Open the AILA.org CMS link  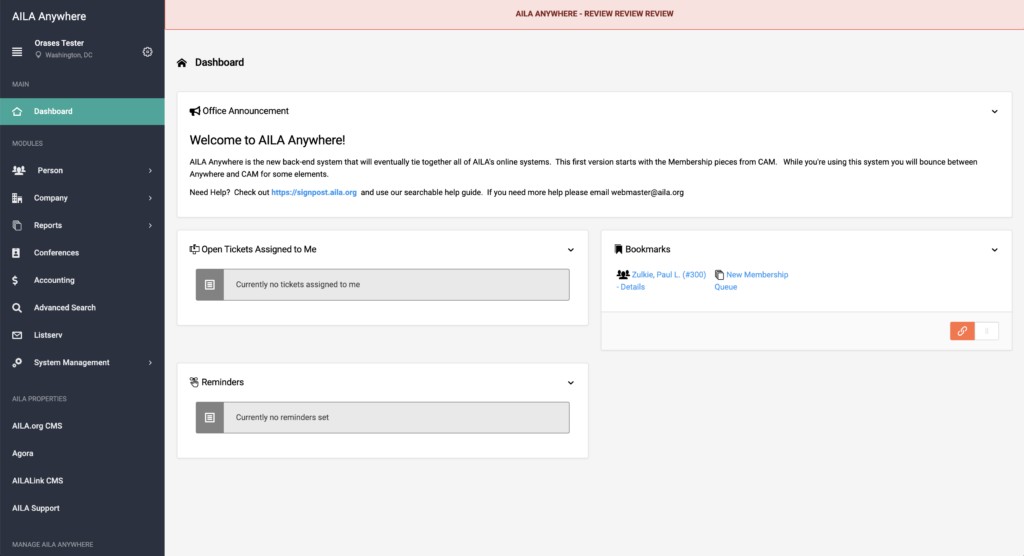tap(37, 426)
